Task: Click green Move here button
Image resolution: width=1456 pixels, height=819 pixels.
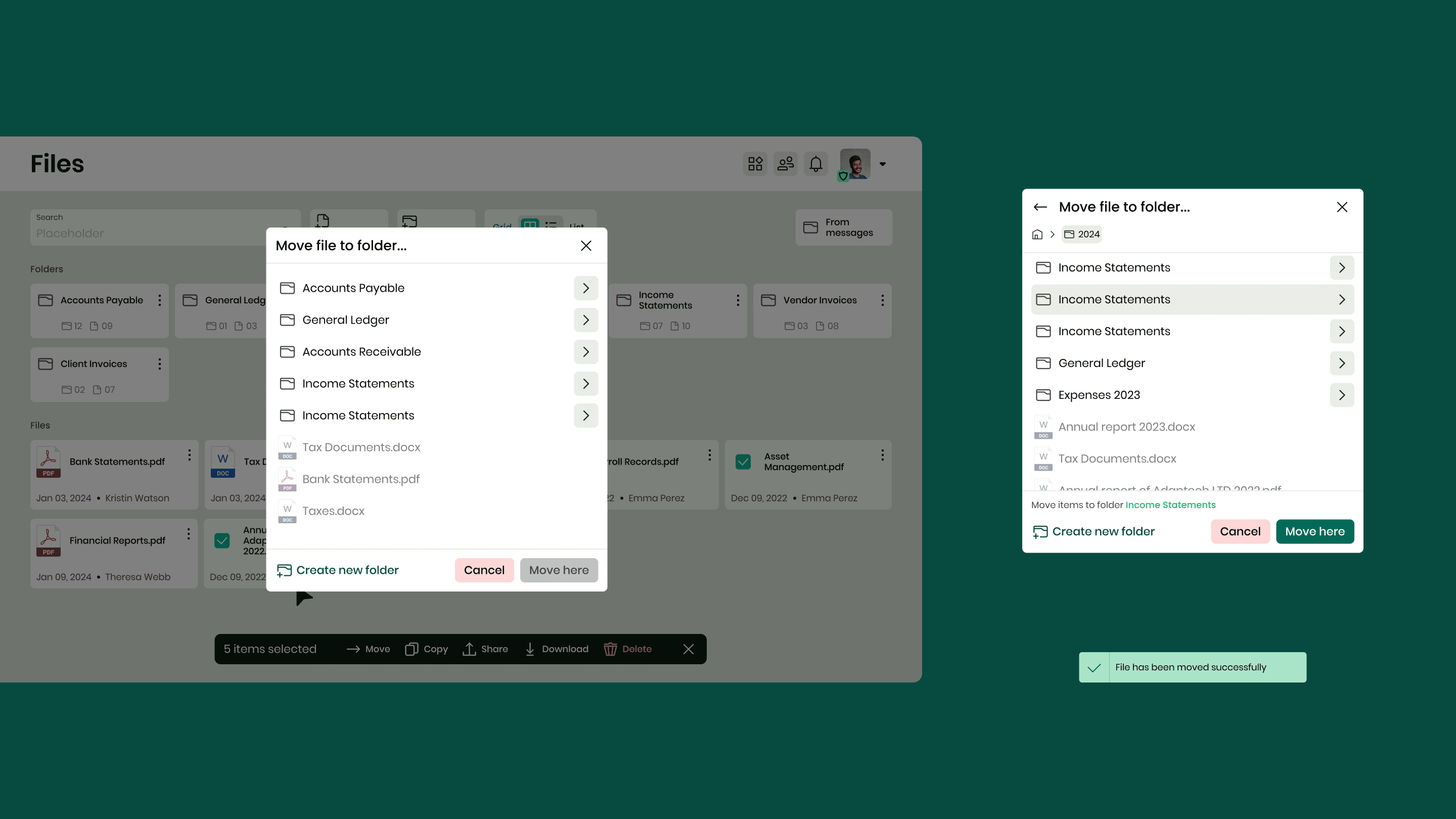Action: click(x=1314, y=531)
